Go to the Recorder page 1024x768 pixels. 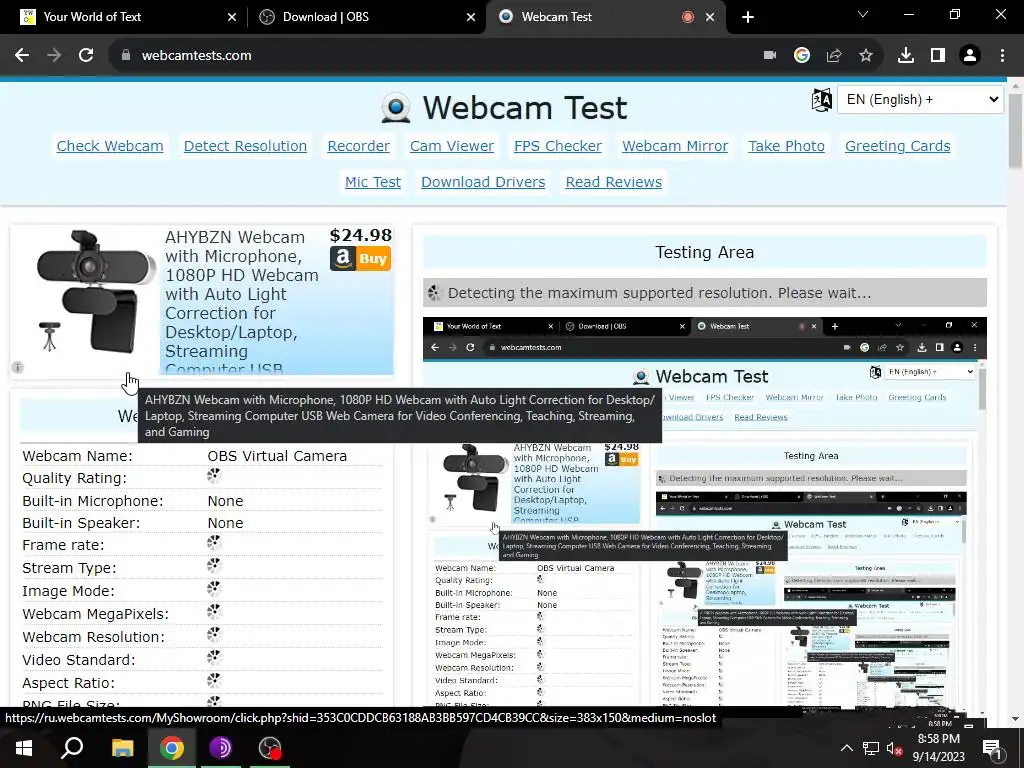[x=359, y=146]
